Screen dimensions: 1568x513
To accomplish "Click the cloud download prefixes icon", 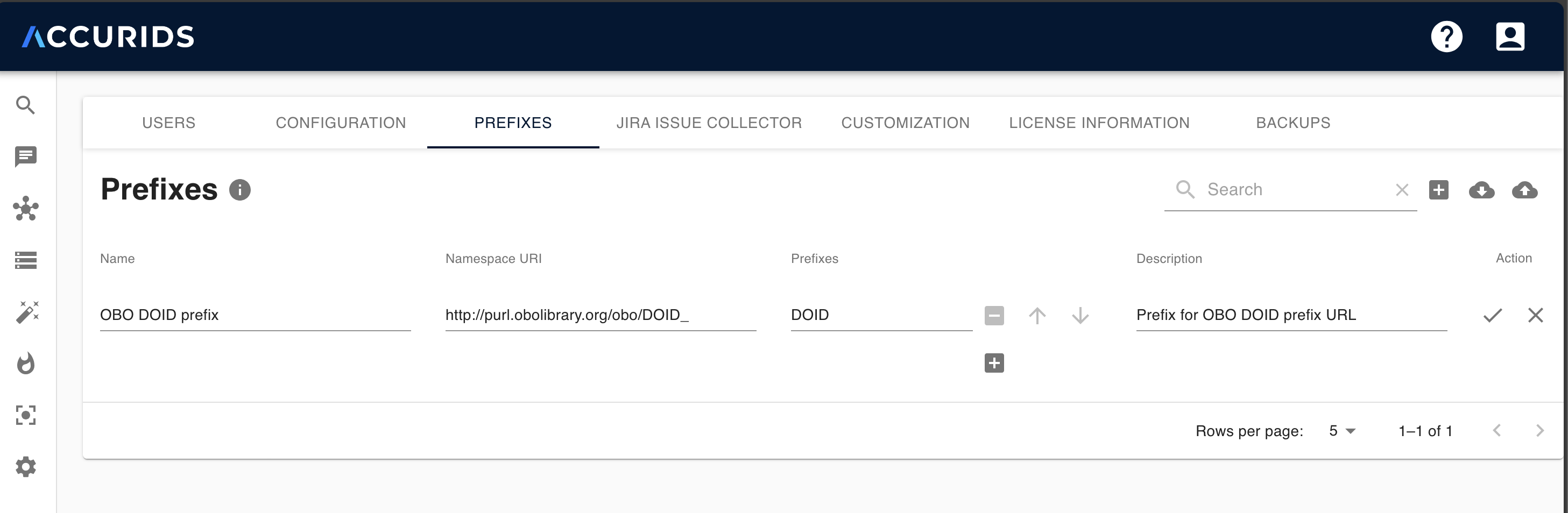I will [x=1481, y=190].
